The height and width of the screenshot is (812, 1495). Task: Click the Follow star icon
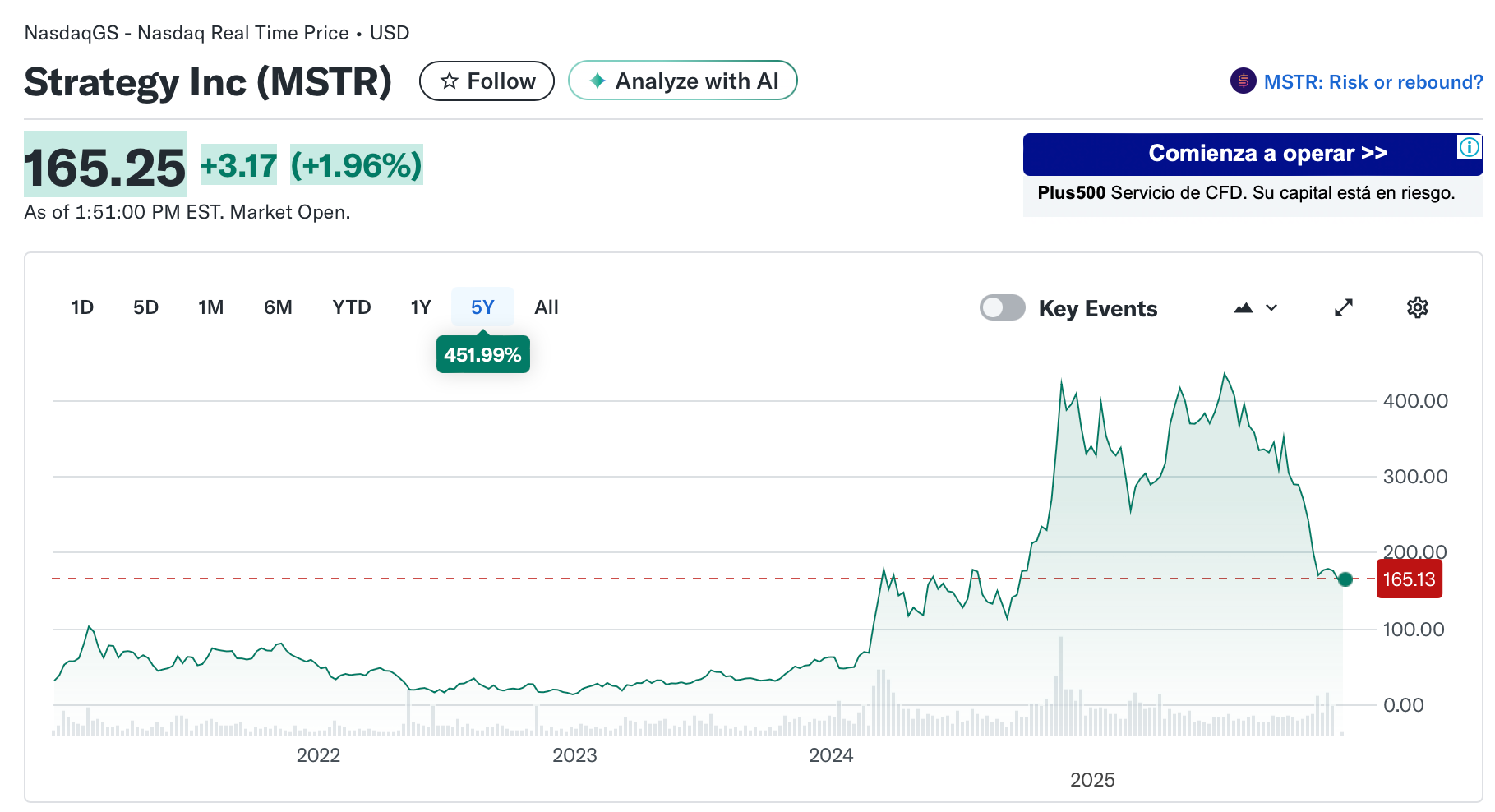tap(449, 81)
